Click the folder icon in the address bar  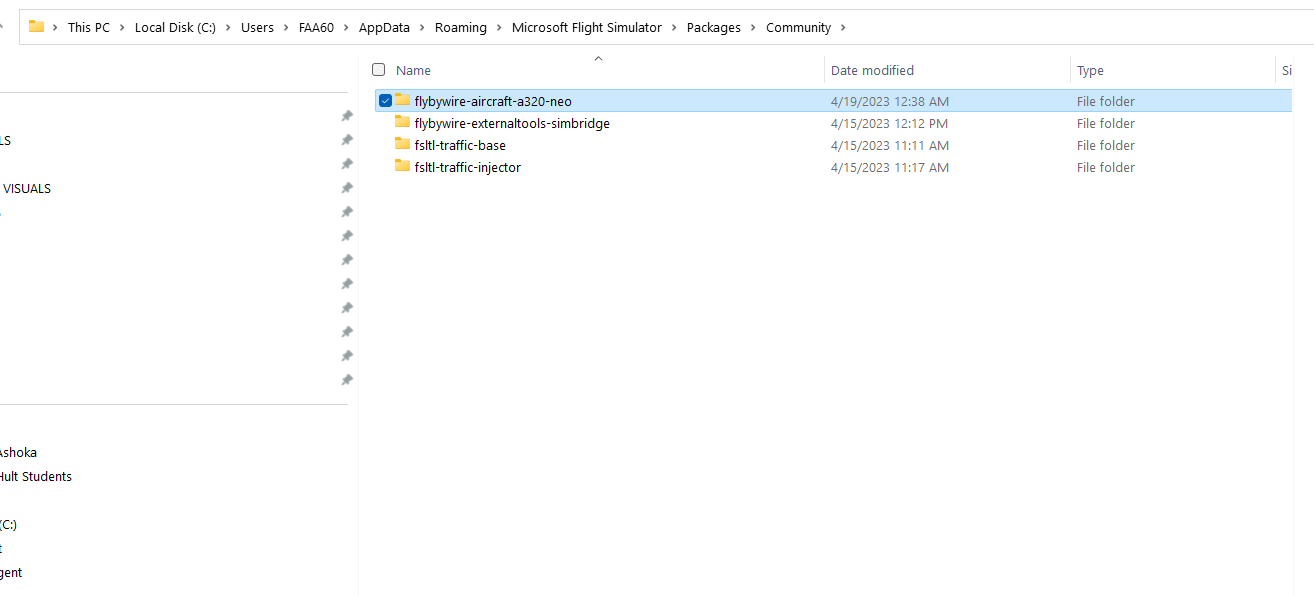(36, 27)
